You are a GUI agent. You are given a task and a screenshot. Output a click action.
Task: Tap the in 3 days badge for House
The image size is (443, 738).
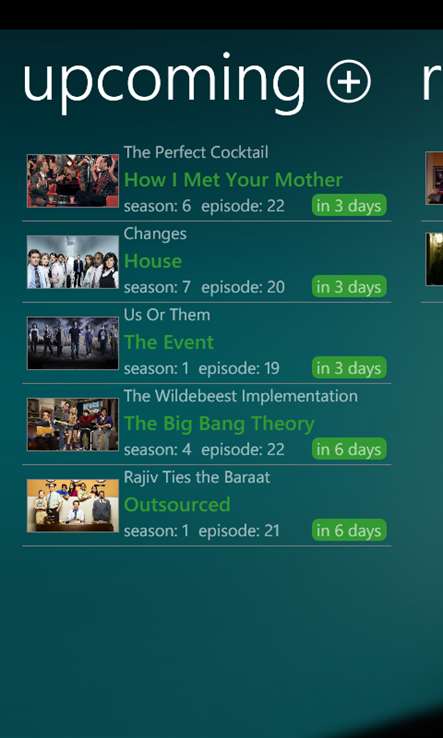pyautogui.click(x=349, y=287)
